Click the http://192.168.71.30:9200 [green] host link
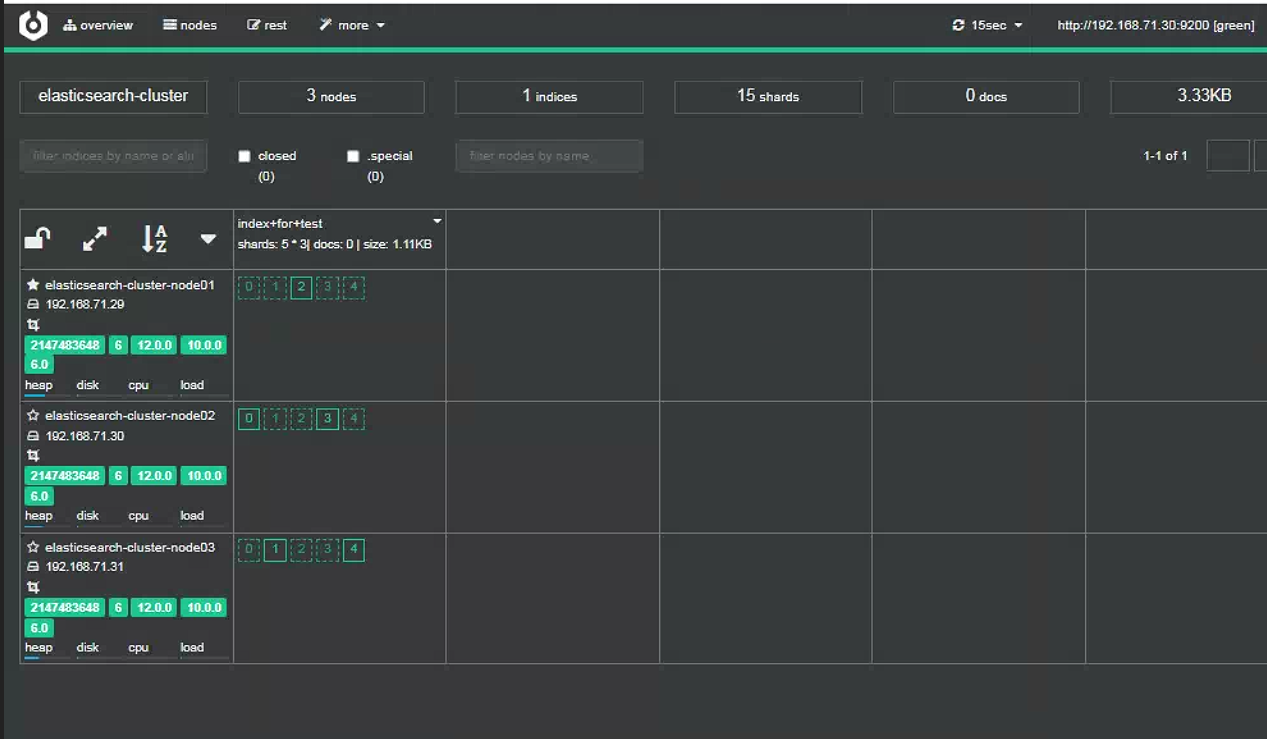Screen dimensions: 1267x739 point(1156,25)
